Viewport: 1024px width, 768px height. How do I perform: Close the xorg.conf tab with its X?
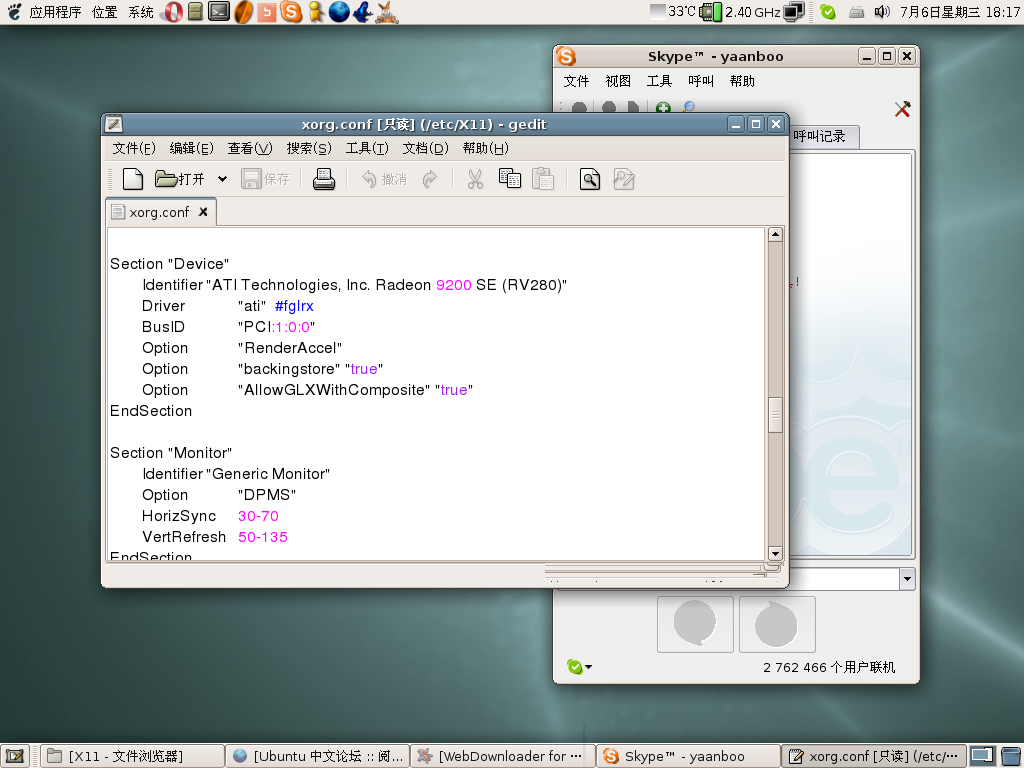point(203,212)
